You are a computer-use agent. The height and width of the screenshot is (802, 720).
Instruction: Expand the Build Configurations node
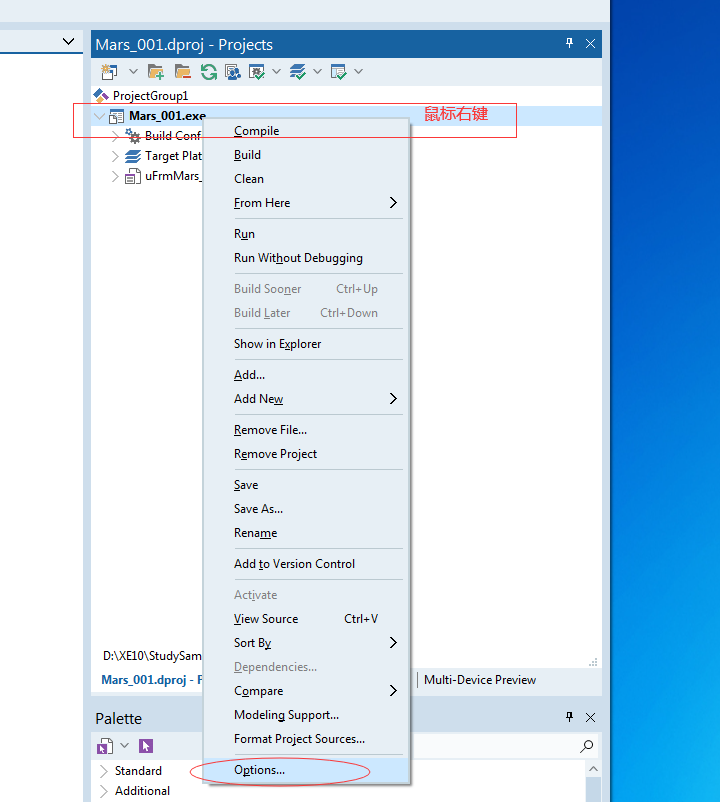click(115, 136)
